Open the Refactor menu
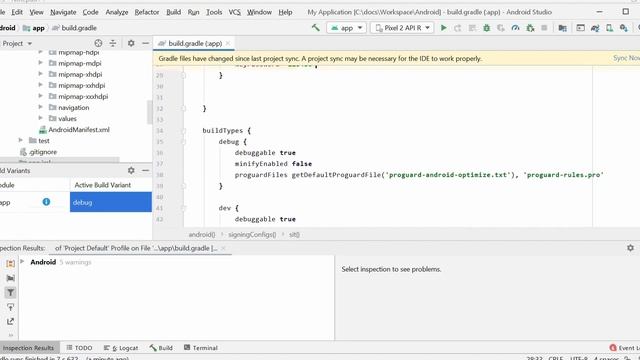 (147, 12)
